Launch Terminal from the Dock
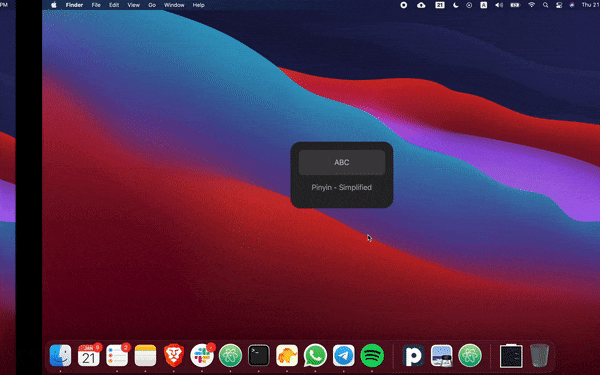Viewport: 600px width, 375px height. pyautogui.click(x=259, y=355)
